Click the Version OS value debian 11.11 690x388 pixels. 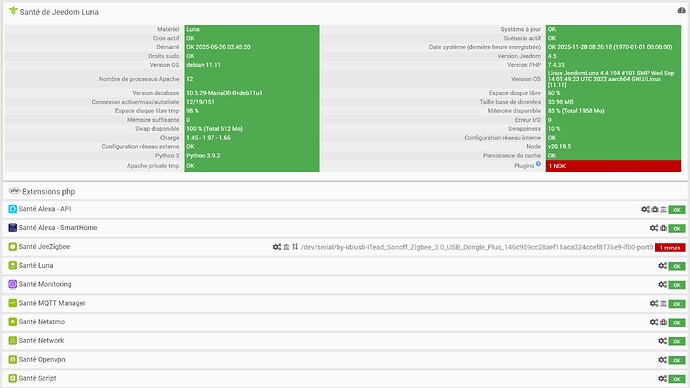(203, 65)
